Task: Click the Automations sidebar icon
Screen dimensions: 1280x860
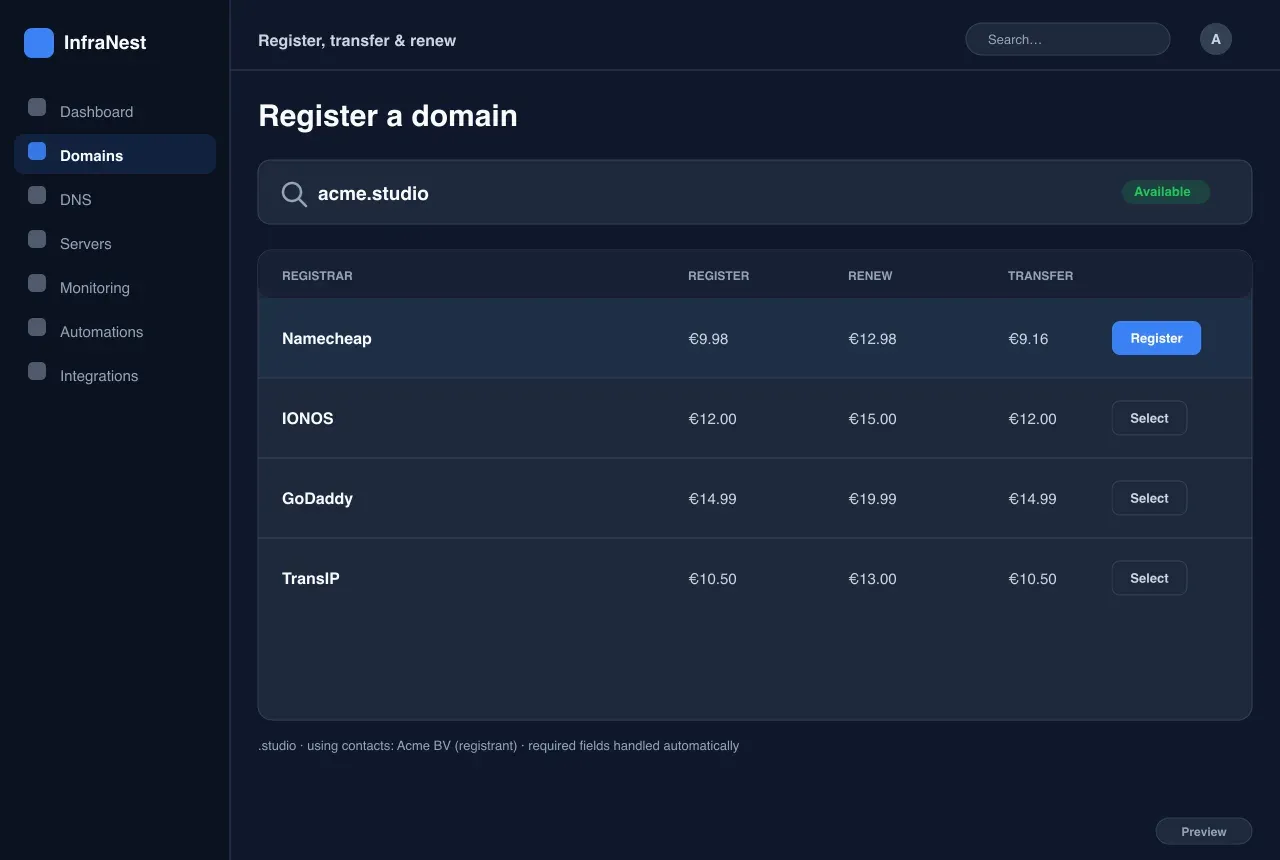Action: [x=37, y=327]
